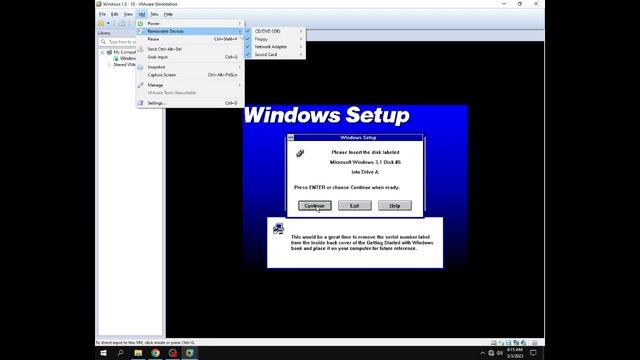Select Shared VMs in the Library tree
Viewport: 640px width, 360px height.
(124, 64)
